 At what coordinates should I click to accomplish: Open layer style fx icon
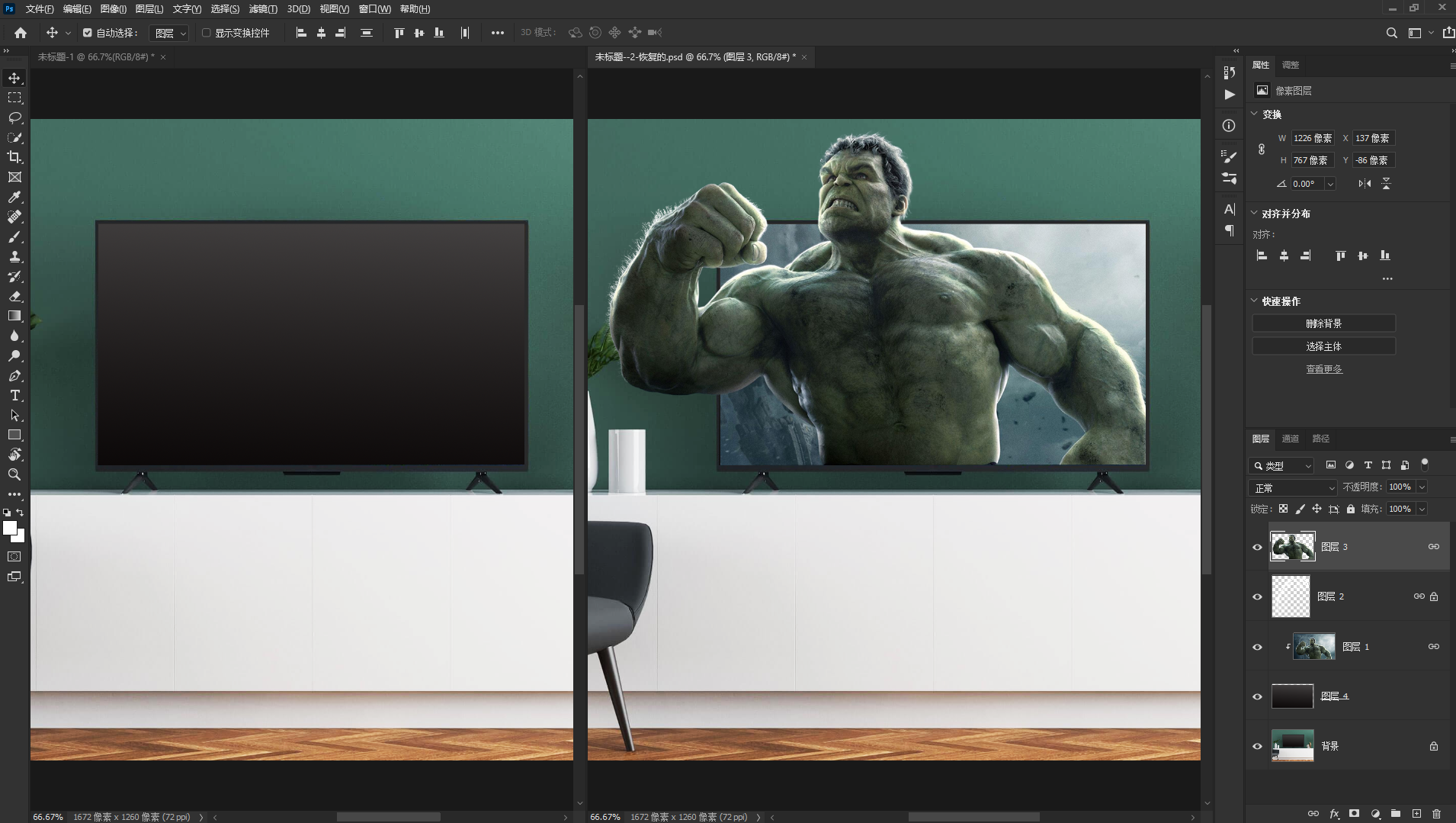(1334, 814)
